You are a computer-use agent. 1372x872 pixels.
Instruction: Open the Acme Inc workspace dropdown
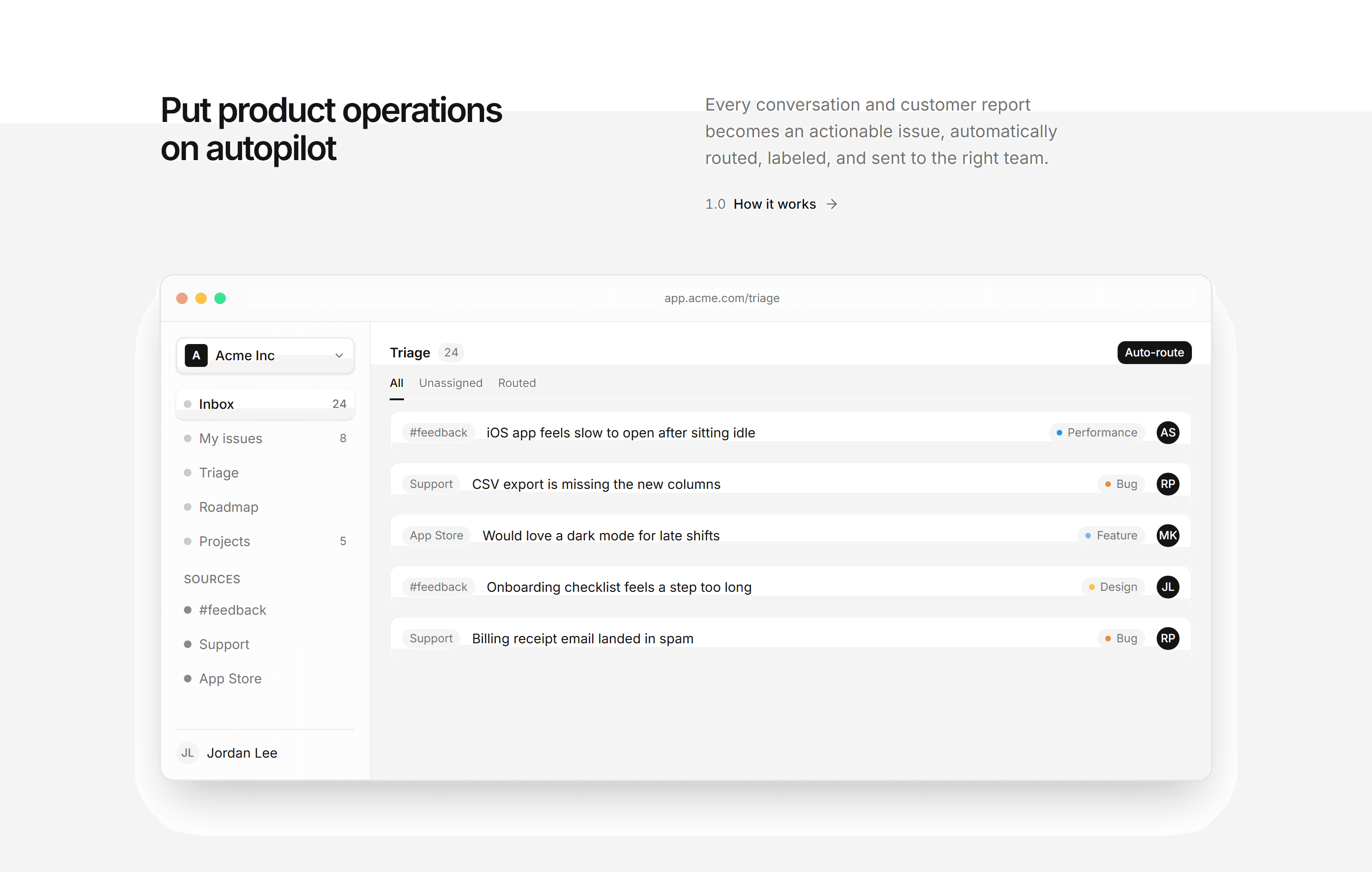265,355
